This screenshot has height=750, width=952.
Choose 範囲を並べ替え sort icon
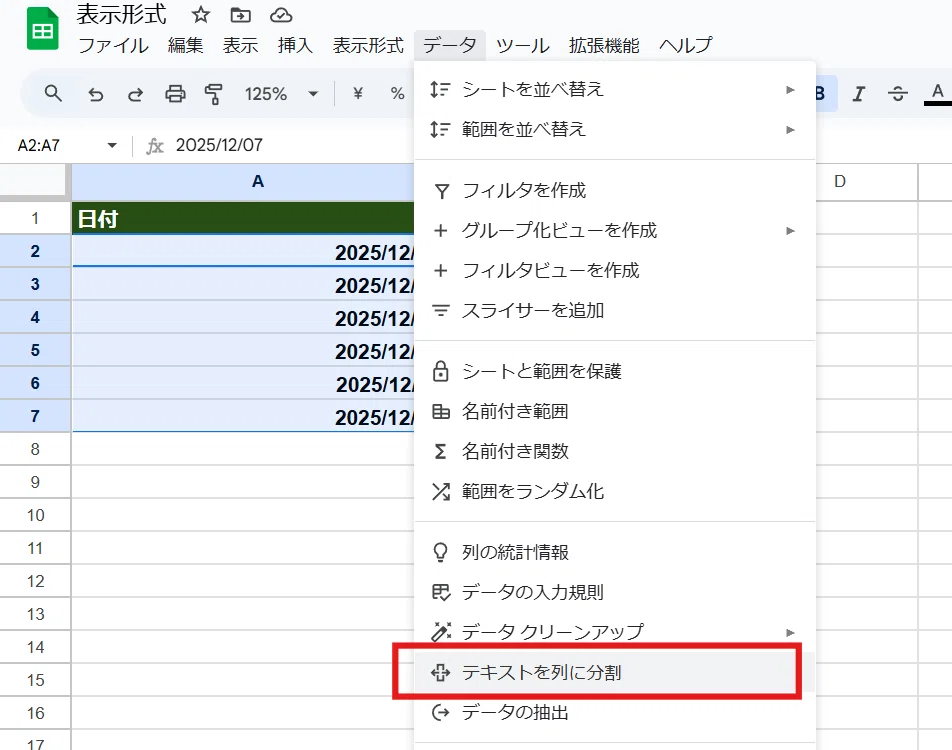pyautogui.click(x=440, y=130)
